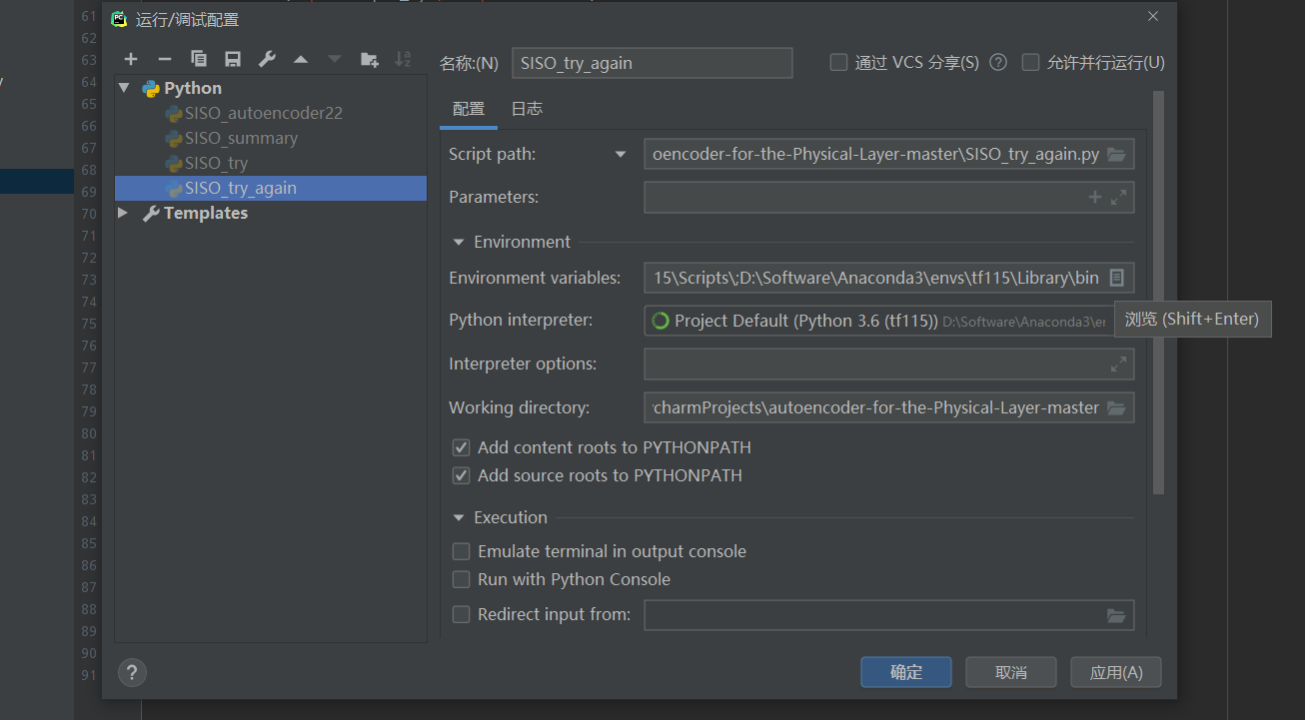
Task: Check Emulate terminal in output console
Action: pyautogui.click(x=461, y=551)
